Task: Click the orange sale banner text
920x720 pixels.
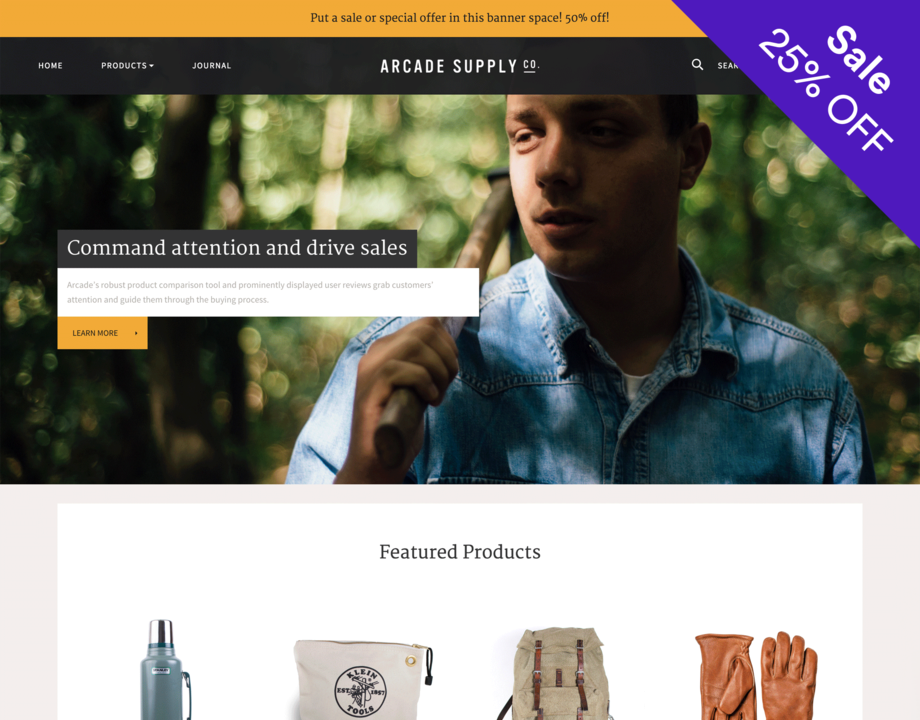Action: pos(459,18)
